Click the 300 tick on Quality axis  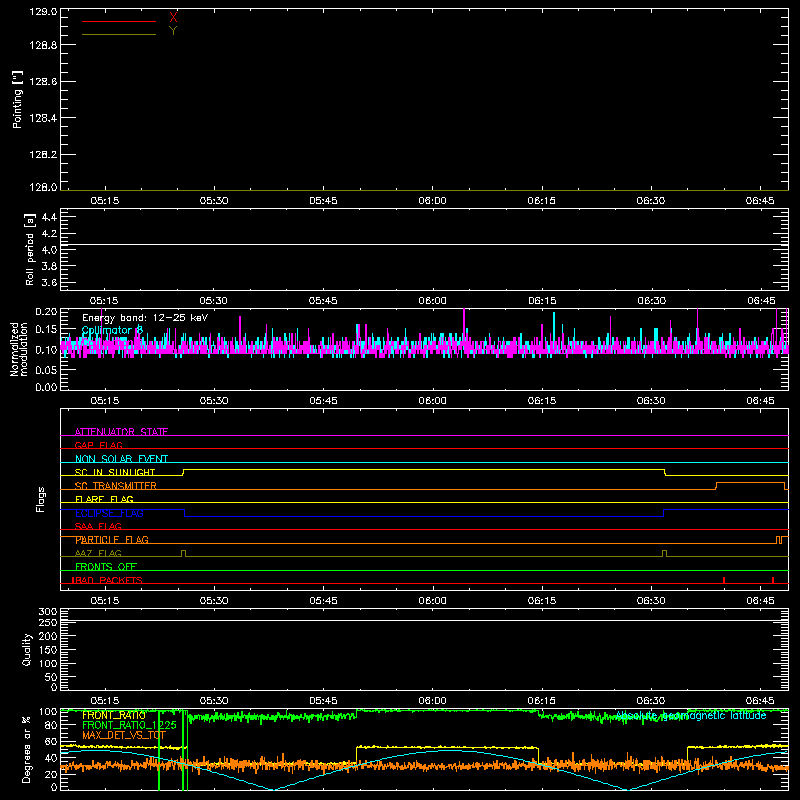click(x=48, y=612)
